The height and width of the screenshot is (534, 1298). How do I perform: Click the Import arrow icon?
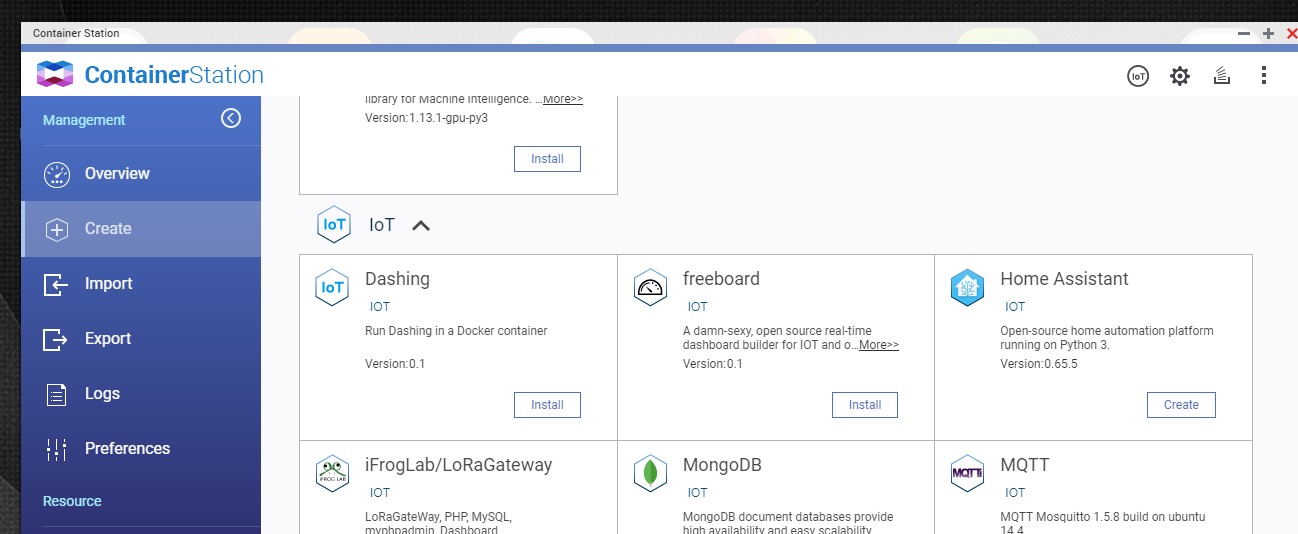click(x=57, y=284)
